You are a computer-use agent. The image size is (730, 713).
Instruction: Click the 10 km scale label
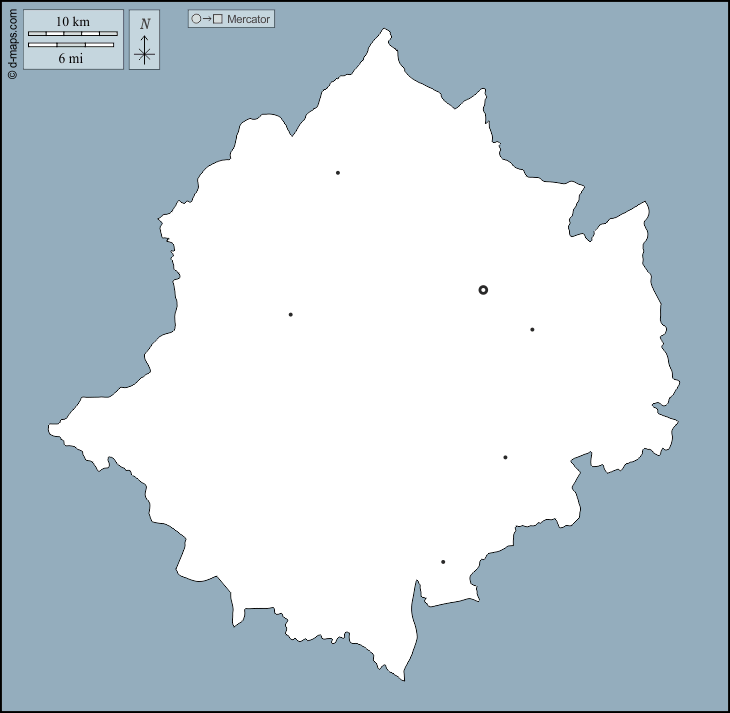tap(73, 21)
